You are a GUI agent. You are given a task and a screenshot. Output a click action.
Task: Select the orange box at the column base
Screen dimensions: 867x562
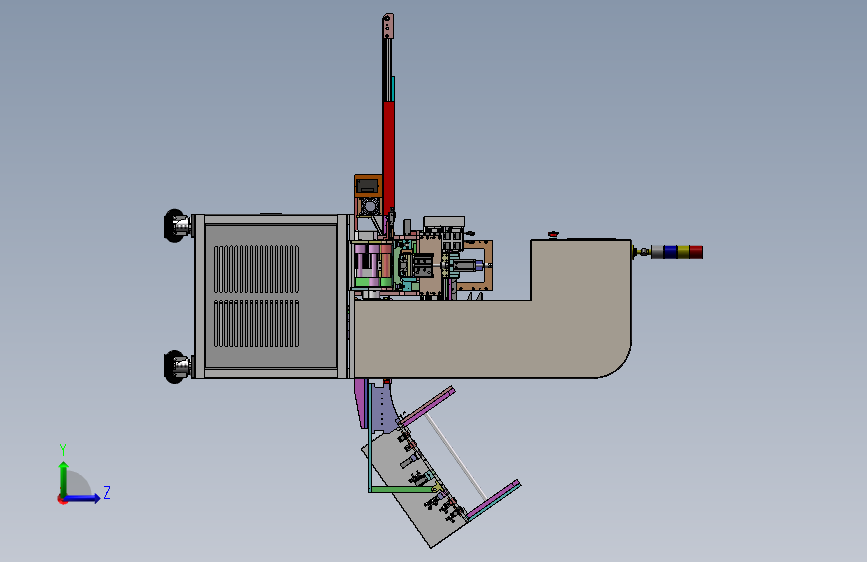368,186
